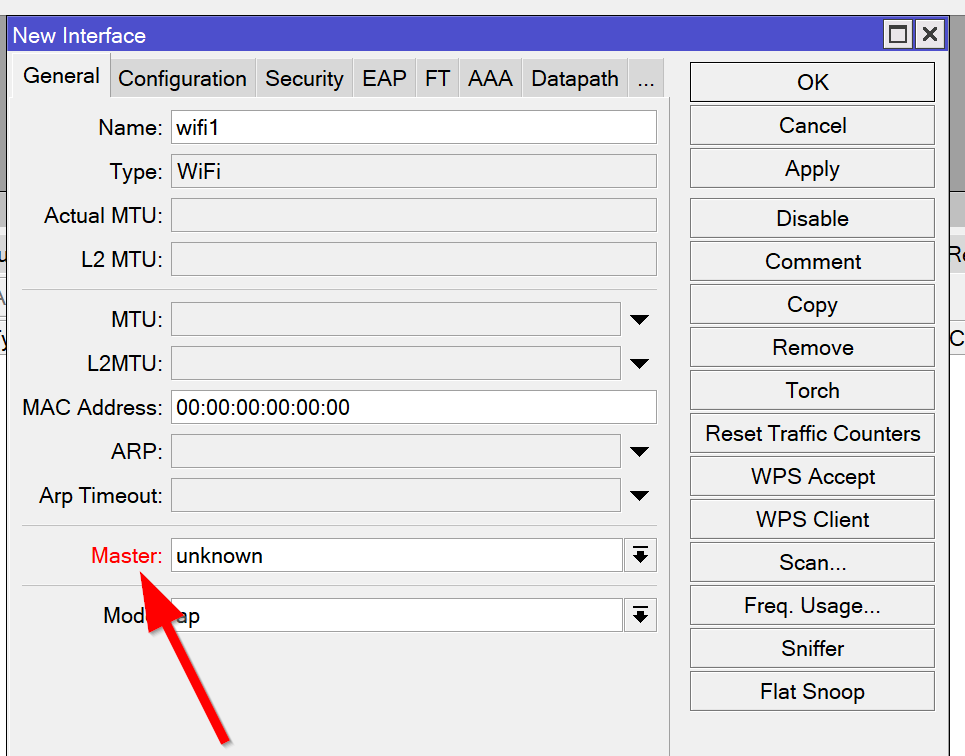Open Flat Snoop

coord(811,691)
